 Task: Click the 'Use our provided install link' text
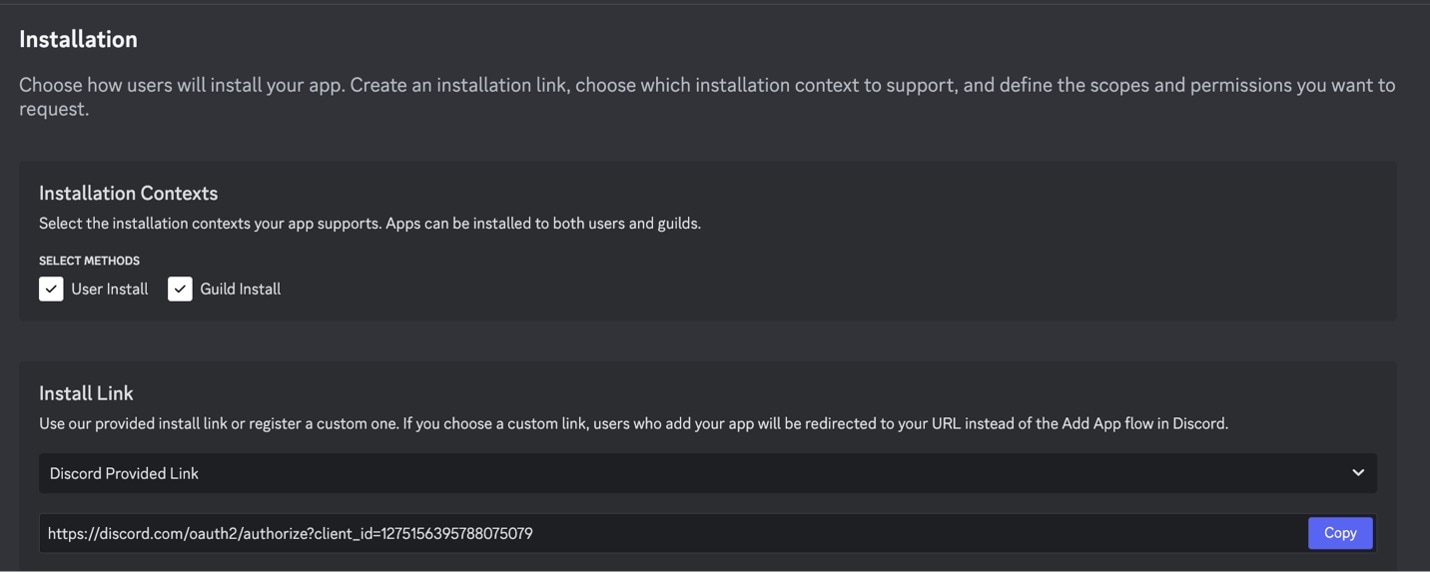[x=633, y=423]
